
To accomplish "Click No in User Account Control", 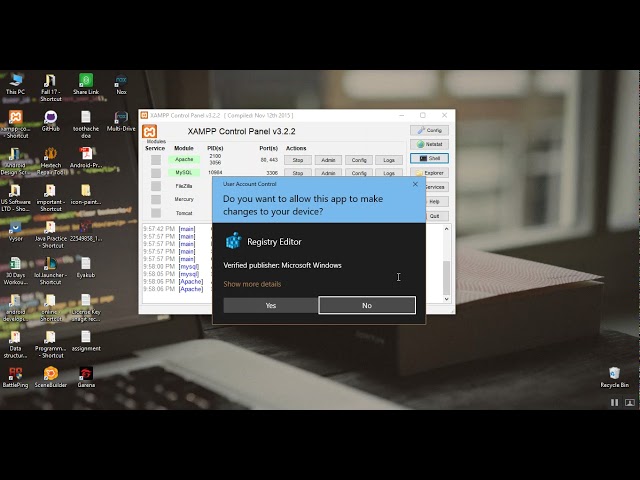I will 367,305.
